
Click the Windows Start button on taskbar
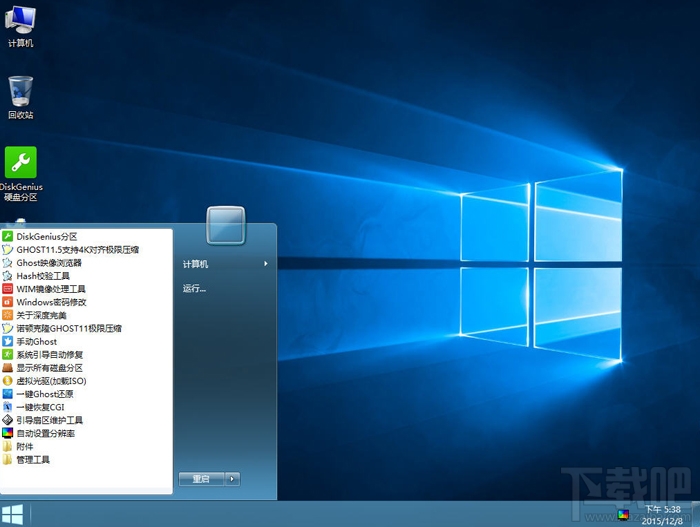(x=12, y=514)
